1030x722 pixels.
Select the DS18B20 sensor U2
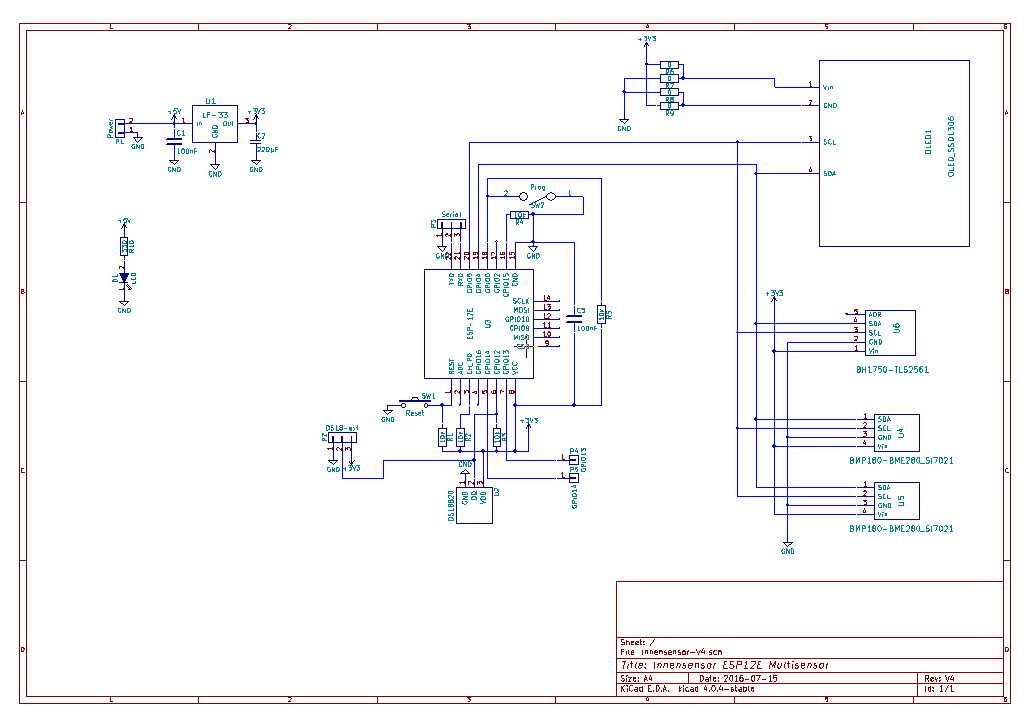tap(474, 505)
